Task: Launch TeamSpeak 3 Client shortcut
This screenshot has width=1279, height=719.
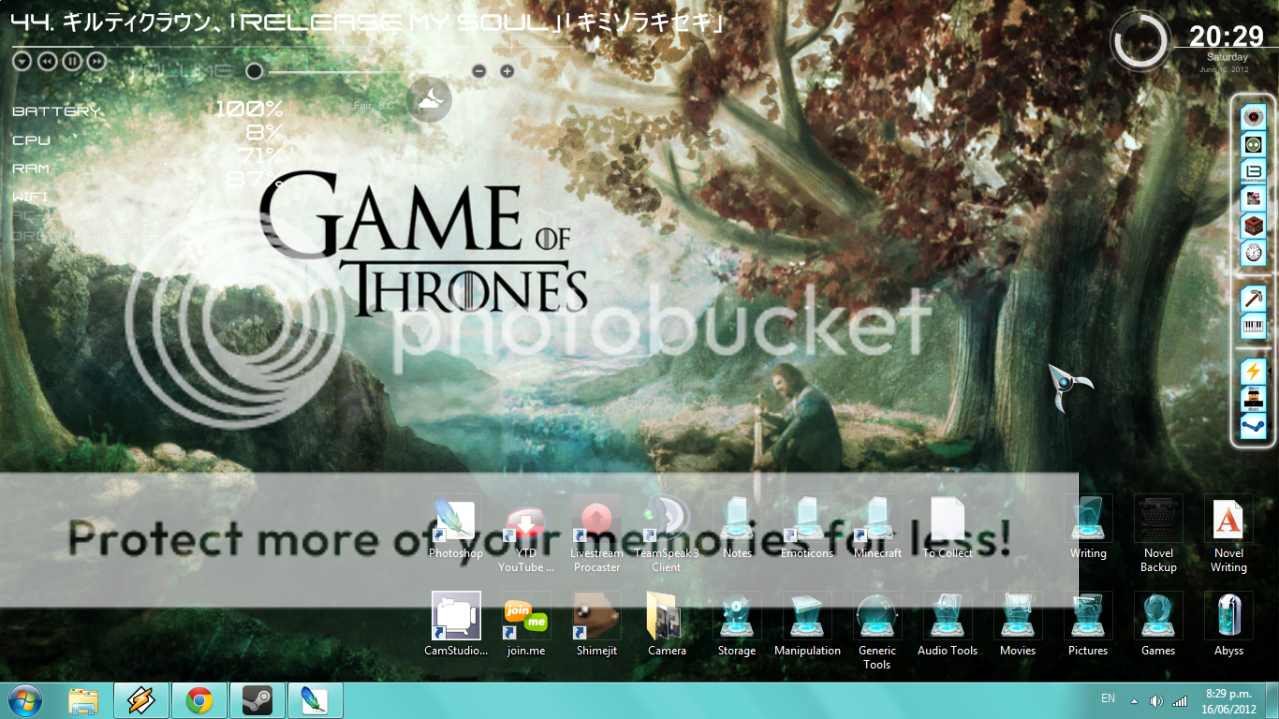Action: 666,535
